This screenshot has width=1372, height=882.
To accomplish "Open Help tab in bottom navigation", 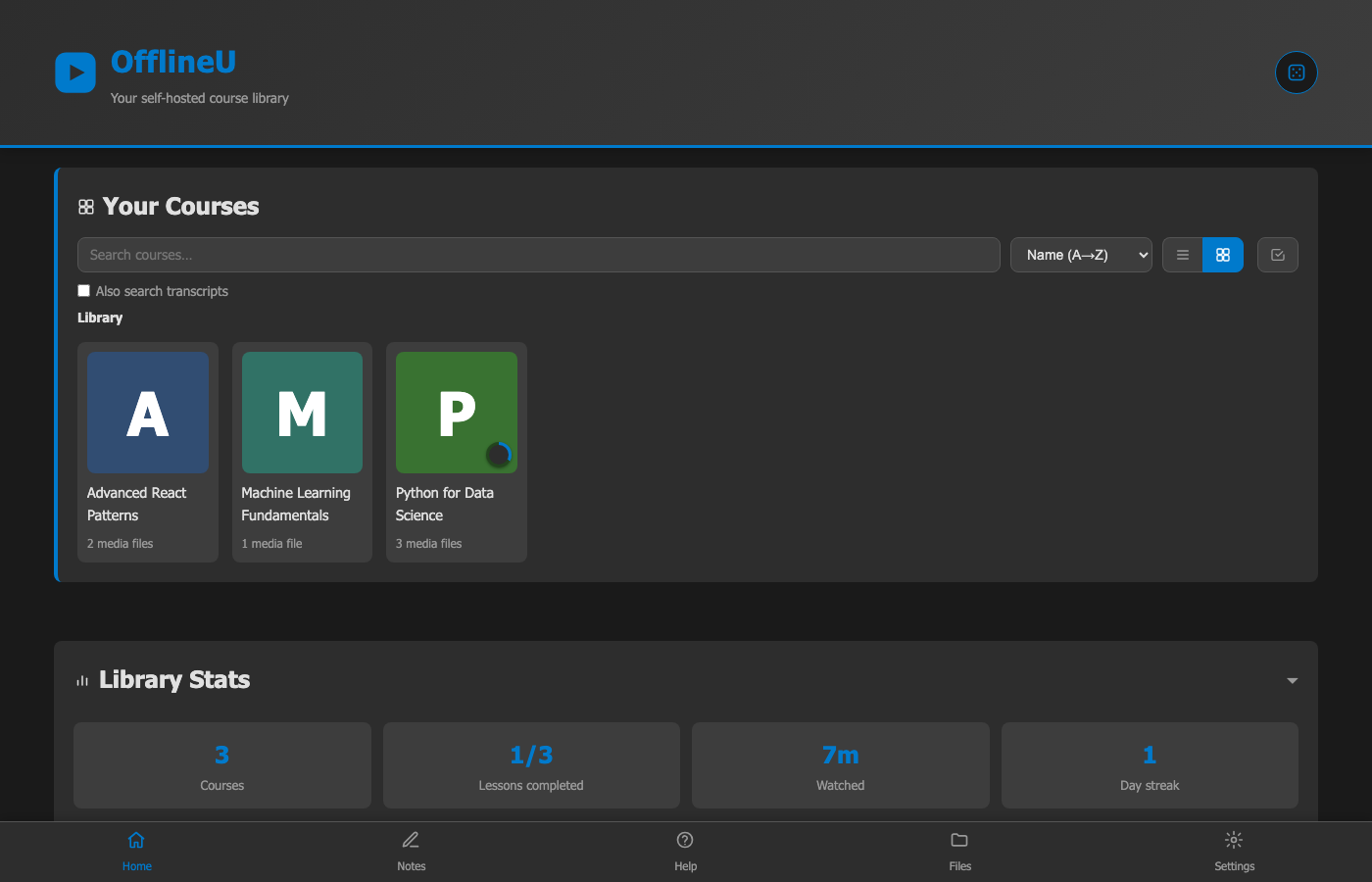I will (x=685, y=852).
